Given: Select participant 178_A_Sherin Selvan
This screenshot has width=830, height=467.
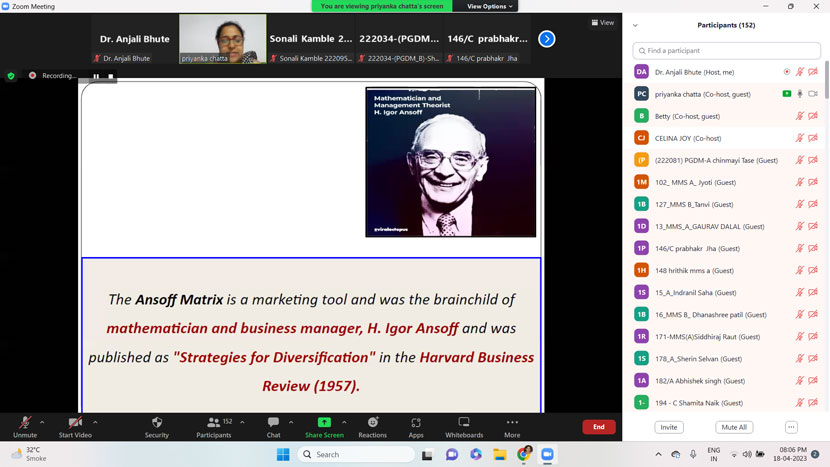Looking at the screenshot, I should (725, 359).
